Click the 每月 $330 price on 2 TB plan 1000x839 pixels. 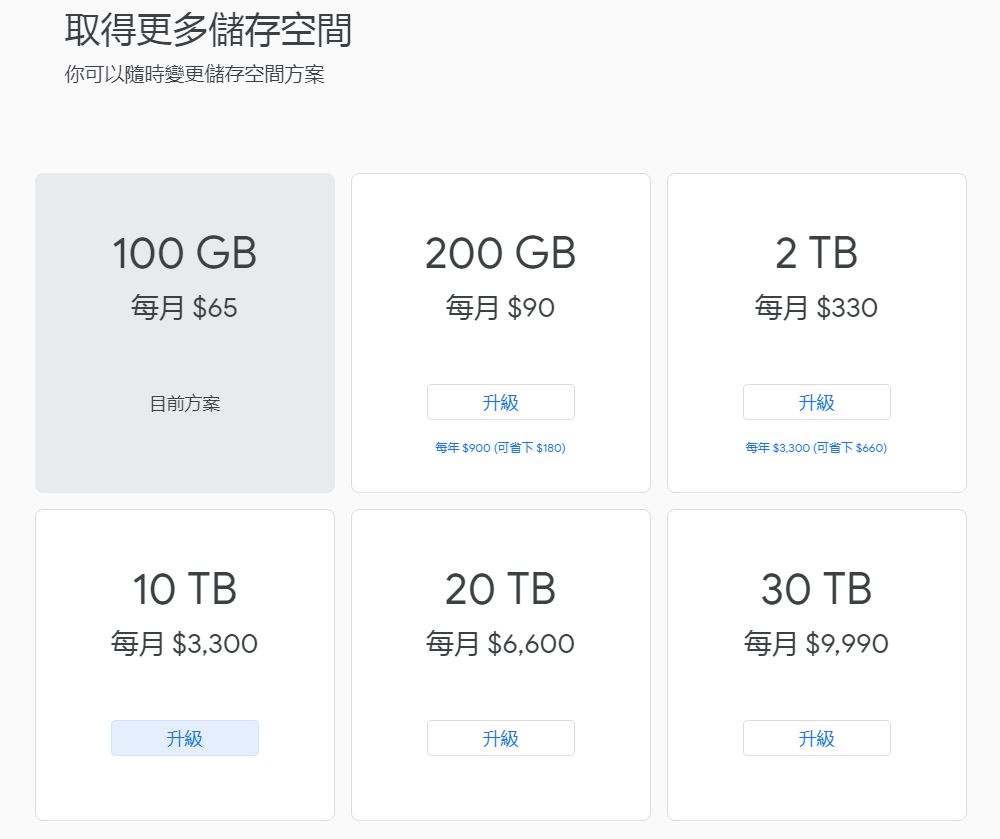click(816, 308)
